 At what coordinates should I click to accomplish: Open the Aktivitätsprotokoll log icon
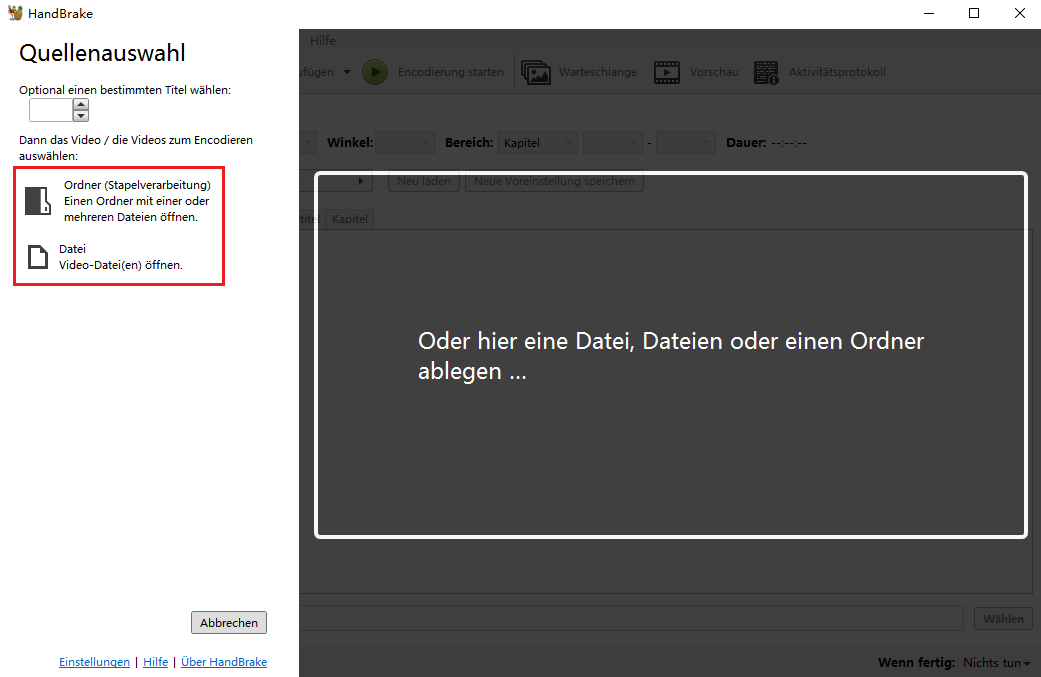click(766, 72)
